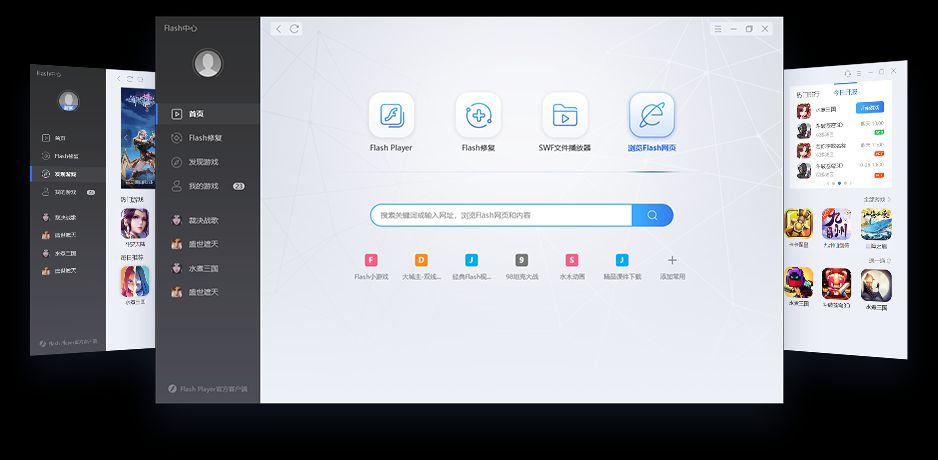The height and width of the screenshot is (460, 938).
Task: Open the 大城主 shortcut with the D icon
Action: click(421, 267)
